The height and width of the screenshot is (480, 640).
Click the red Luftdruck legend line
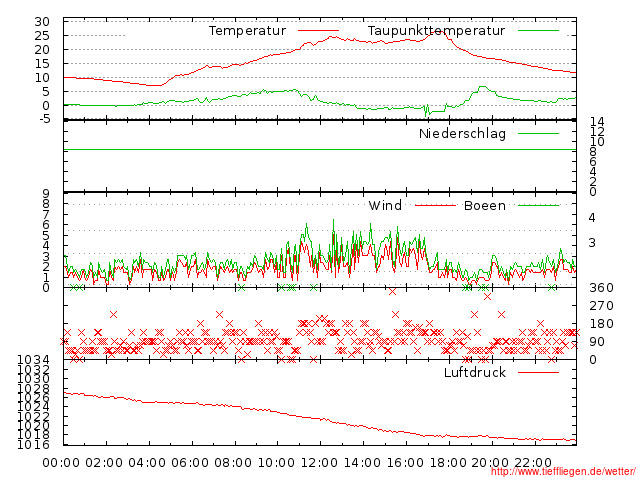tap(538, 372)
